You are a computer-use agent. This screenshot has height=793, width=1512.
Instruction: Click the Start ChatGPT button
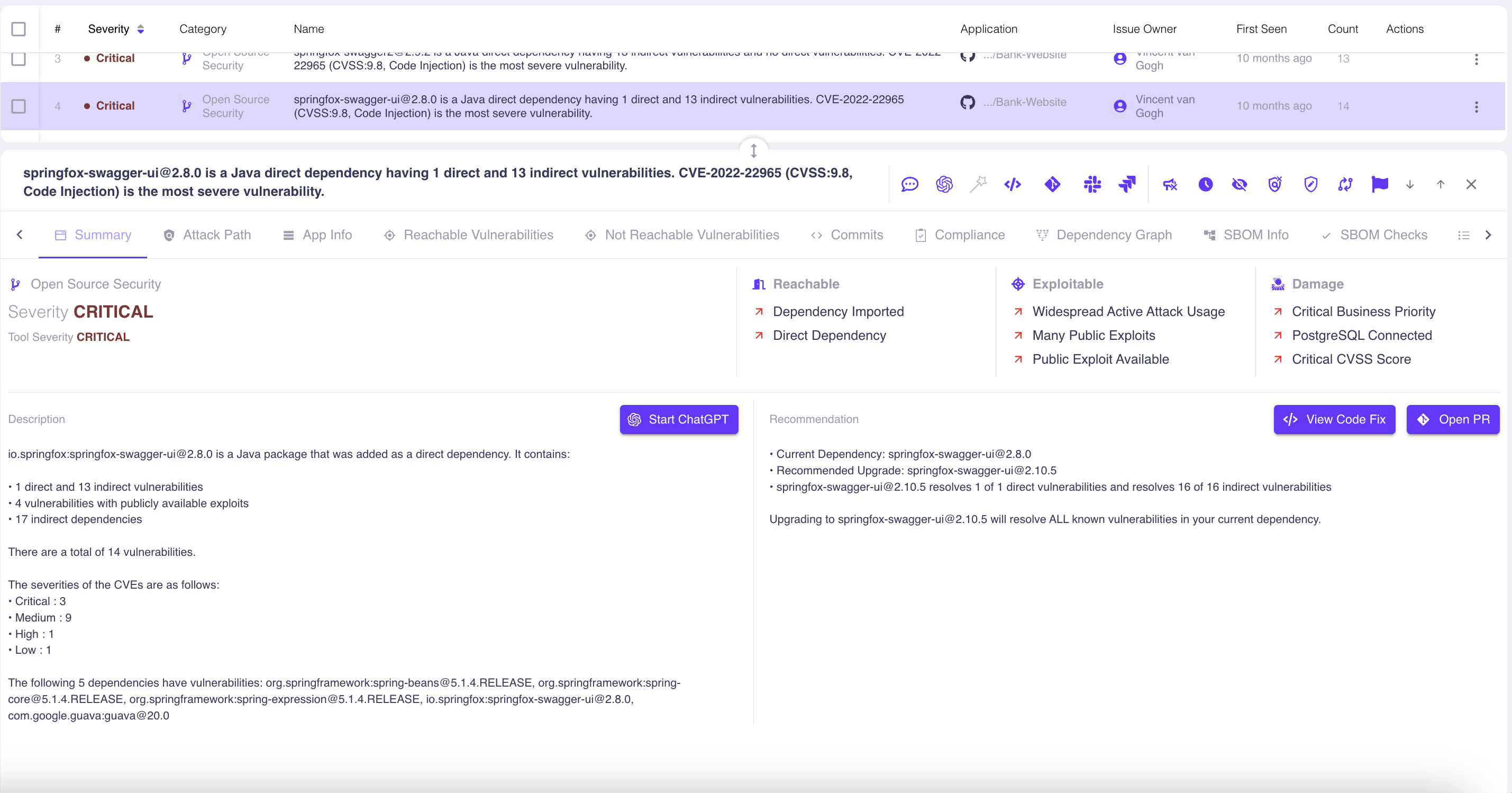click(679, 419)
